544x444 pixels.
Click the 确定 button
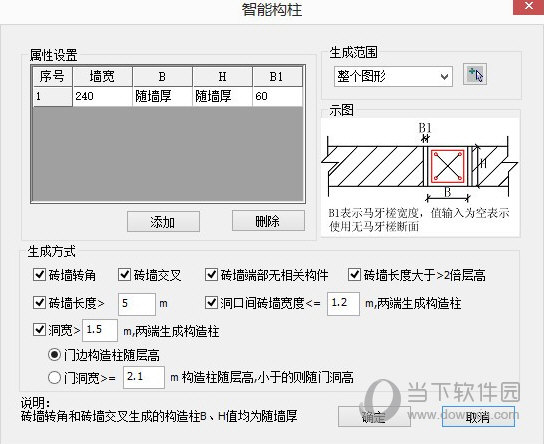(374, 417)
